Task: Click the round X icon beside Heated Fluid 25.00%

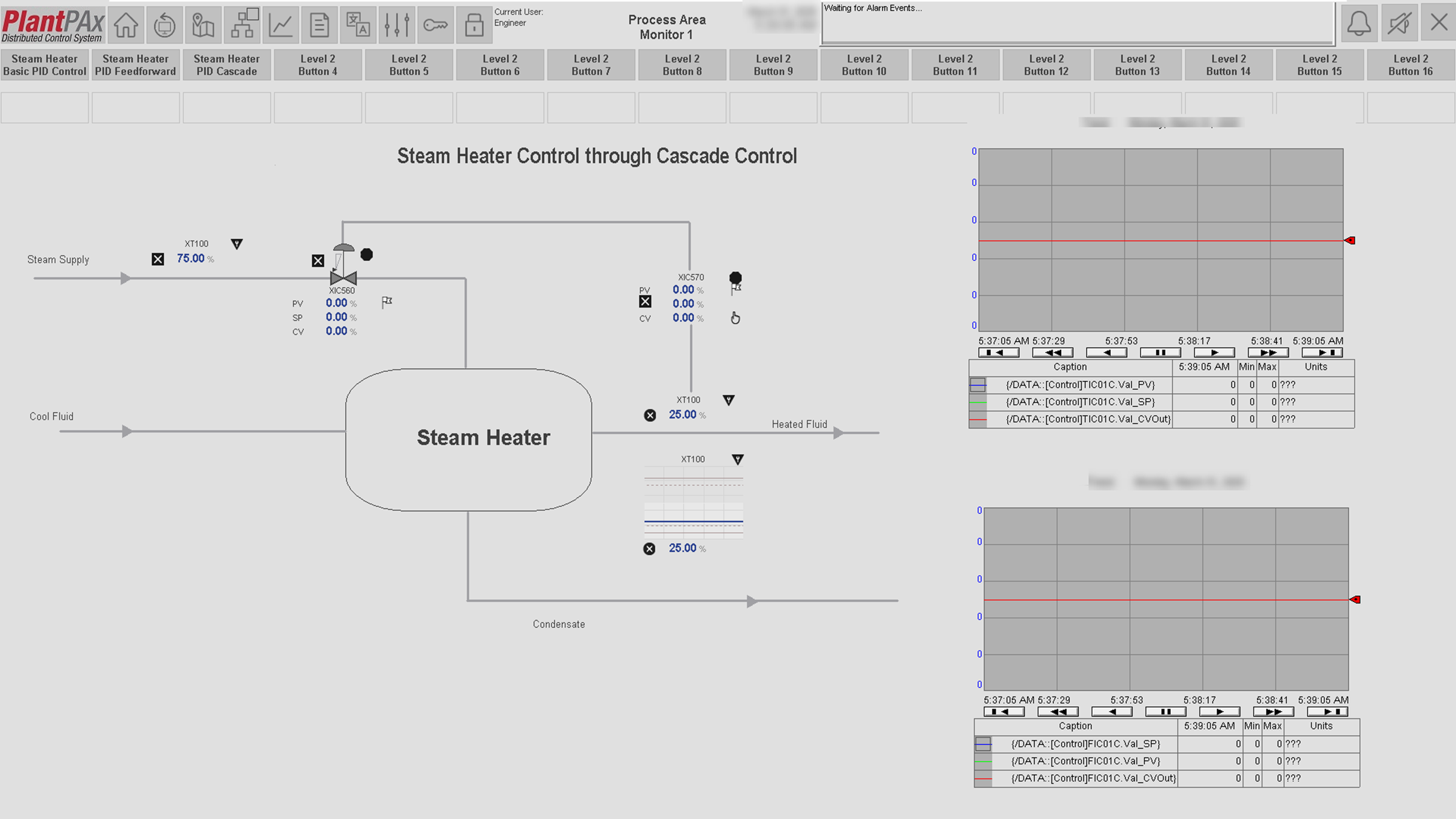Action: click(x=650, y=416)
